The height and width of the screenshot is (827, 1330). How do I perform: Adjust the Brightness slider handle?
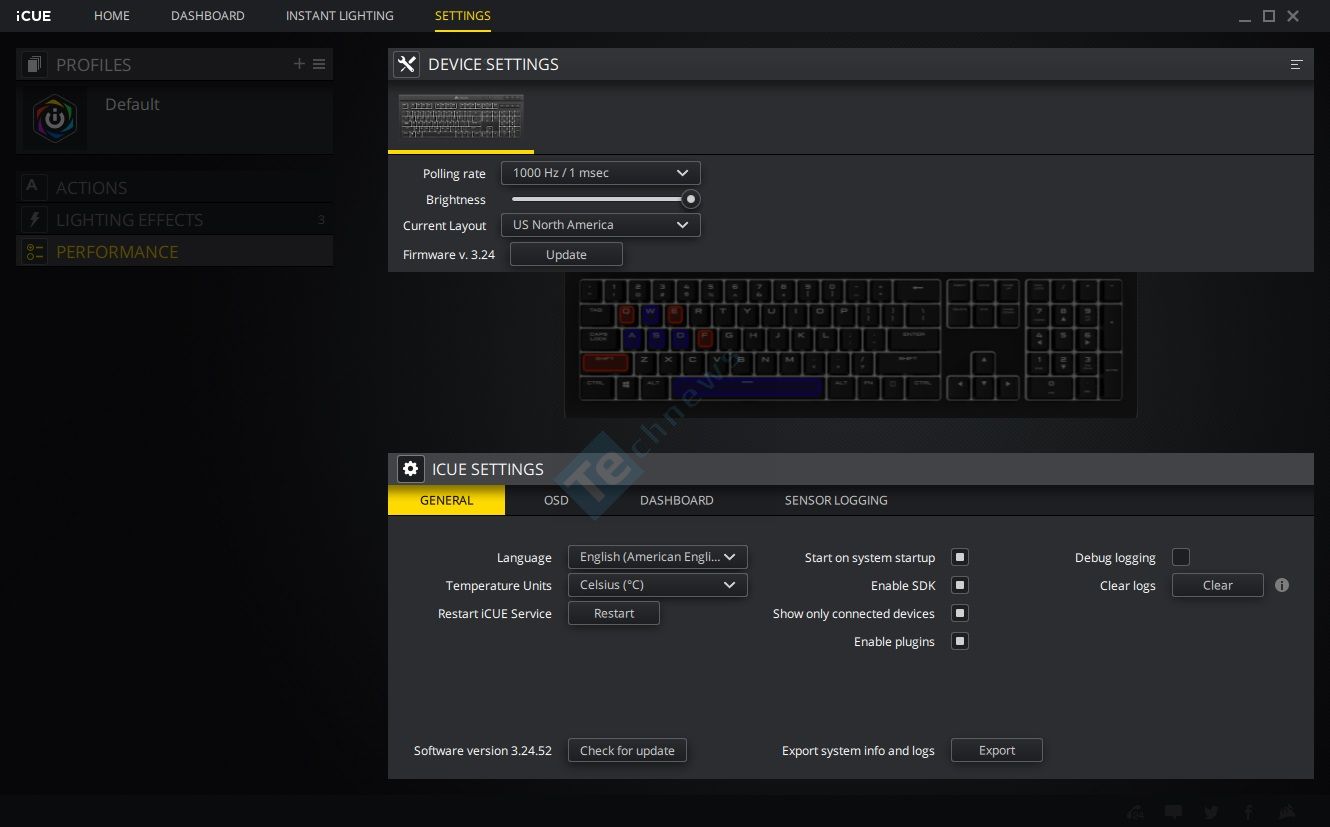pos(690,199)
